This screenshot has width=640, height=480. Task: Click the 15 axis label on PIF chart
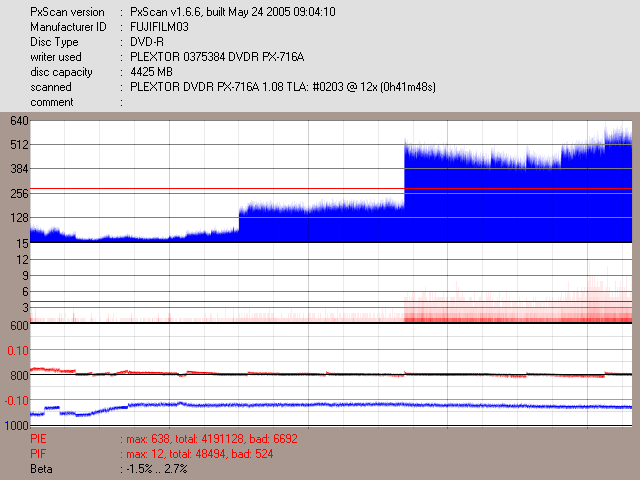coord(22,244)
